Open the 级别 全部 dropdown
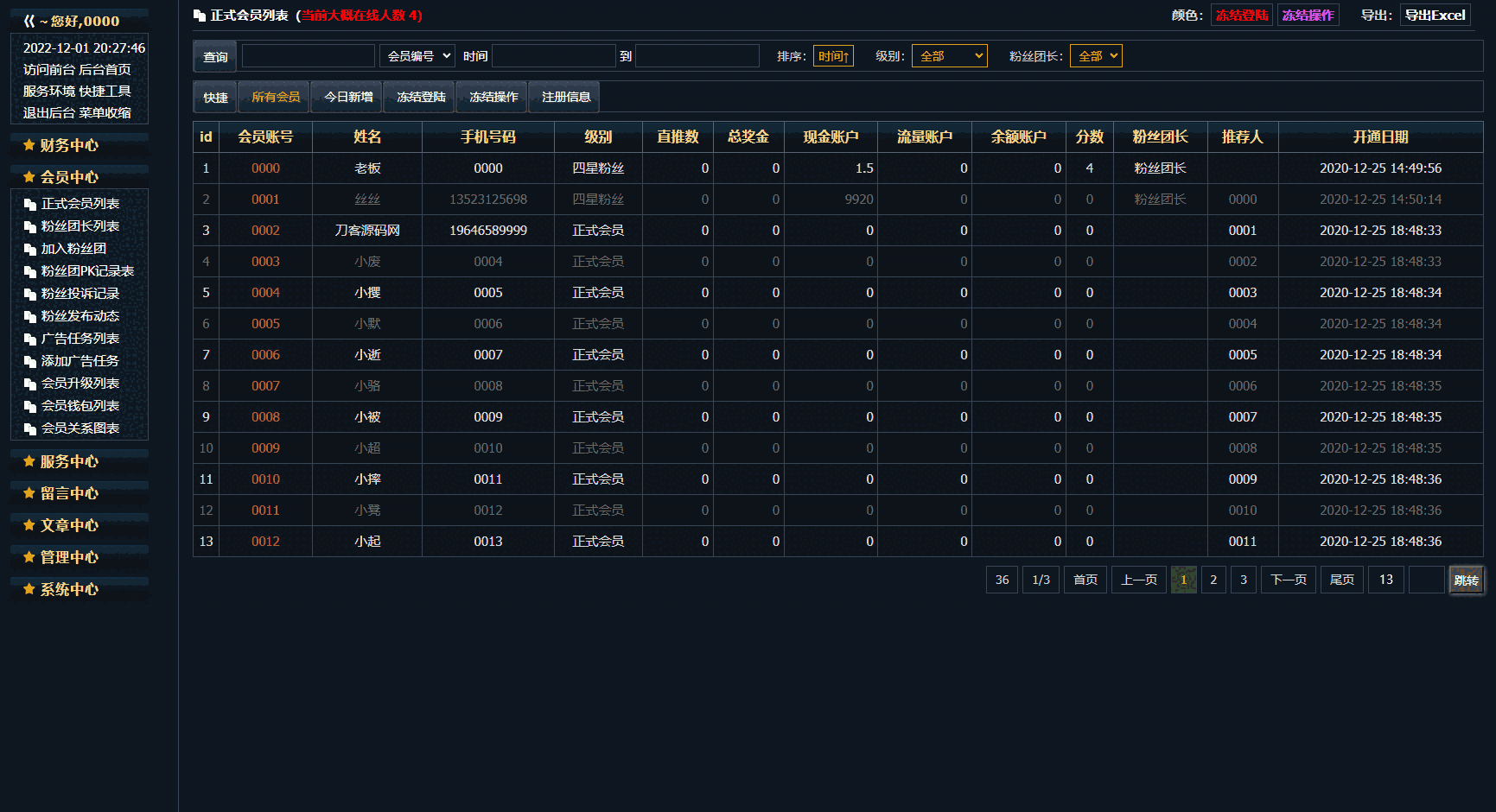1496x812 pixels. click(x=949, y=56)
